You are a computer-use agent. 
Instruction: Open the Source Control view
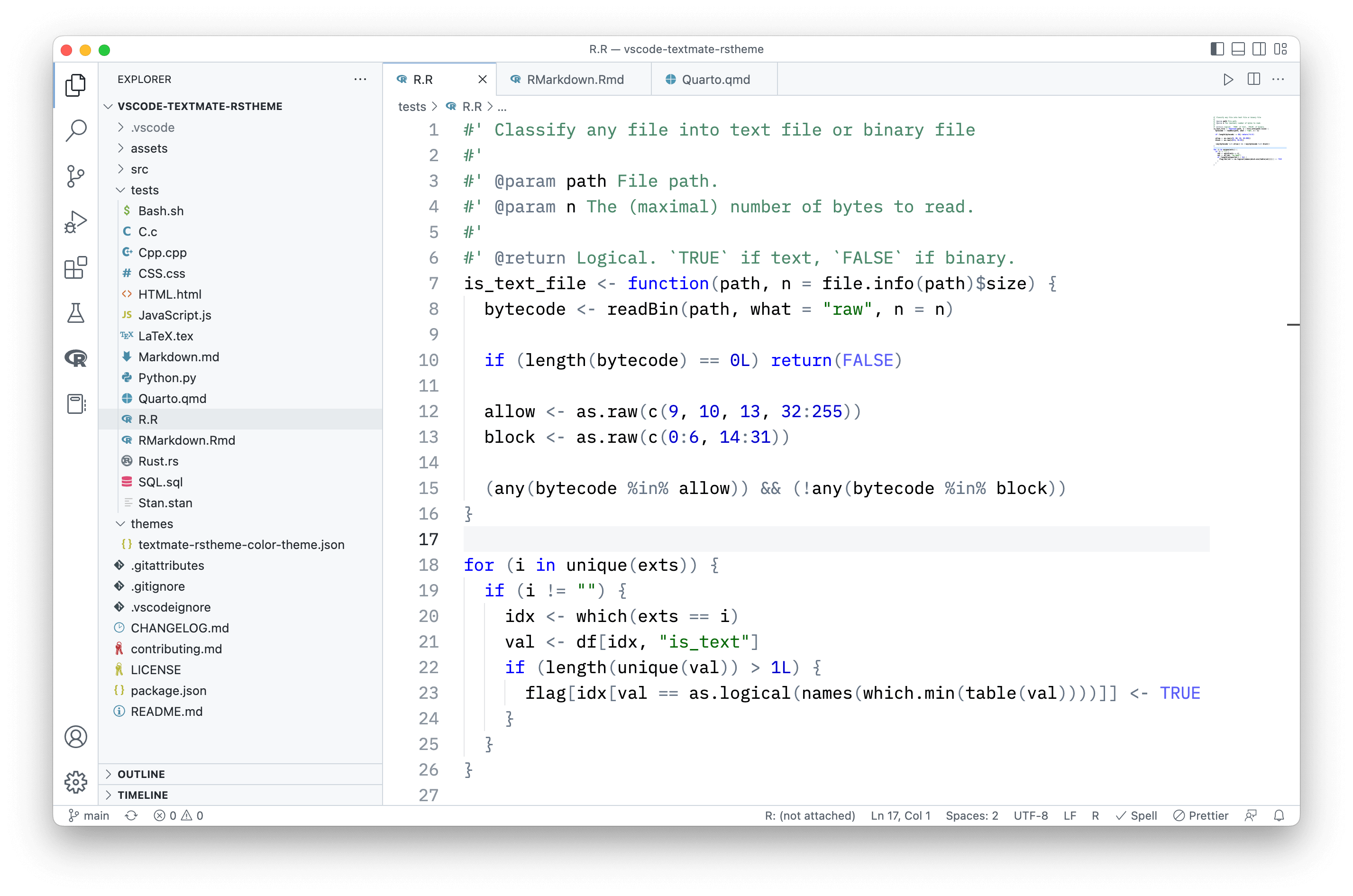click(x=75, y=176)
